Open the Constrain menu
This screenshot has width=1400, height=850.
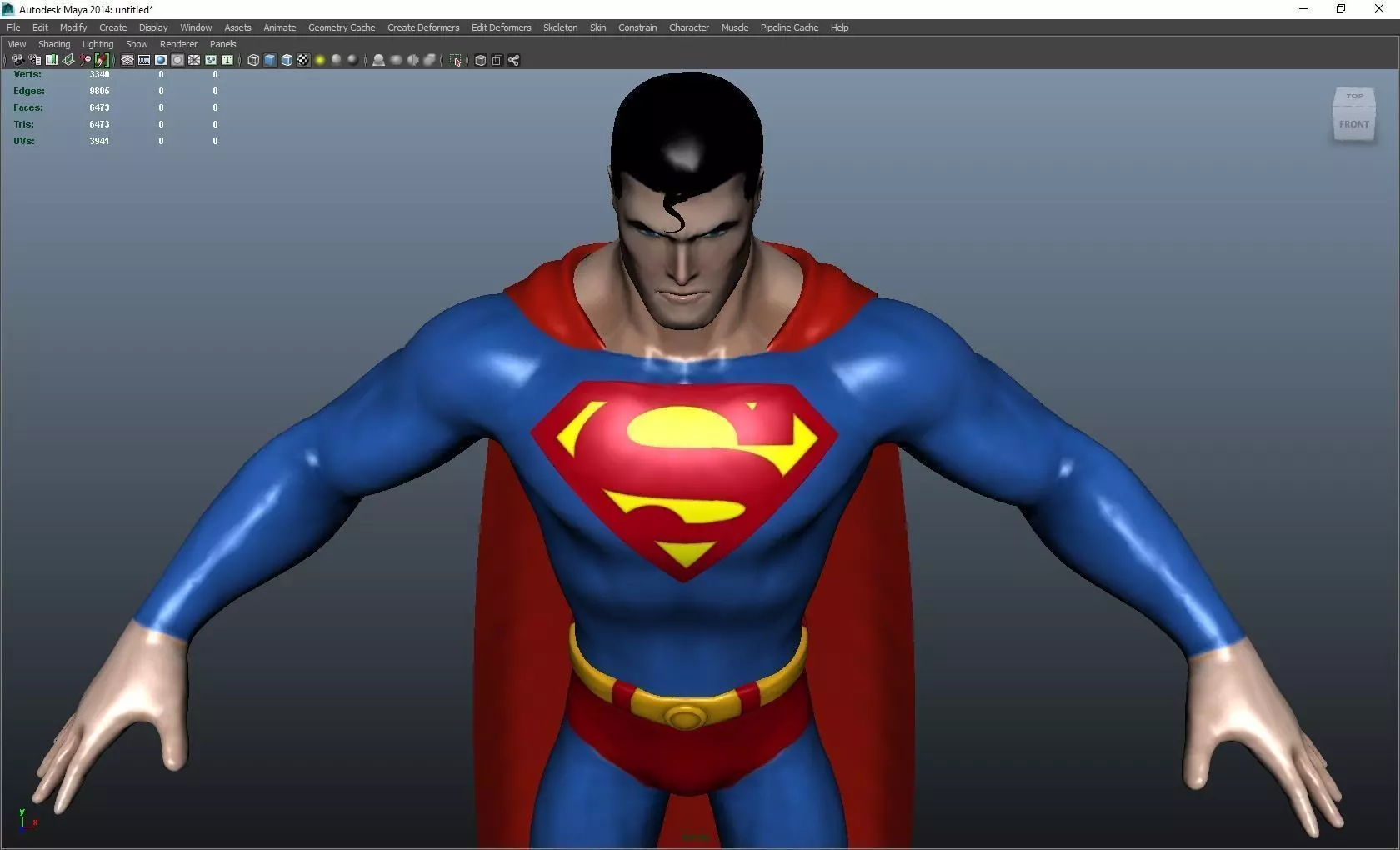pos(637,27)
